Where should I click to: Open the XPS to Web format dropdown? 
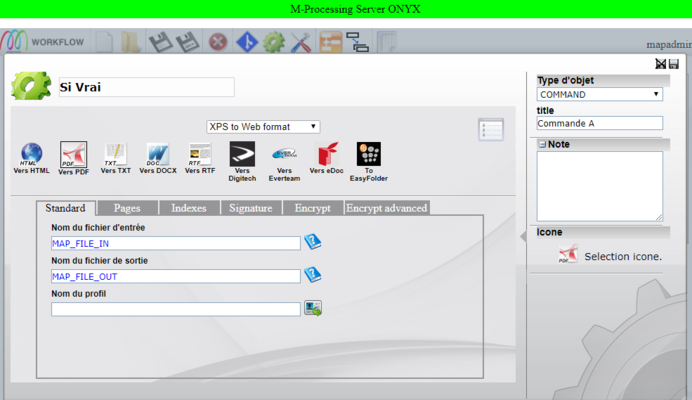pos(263,127)
